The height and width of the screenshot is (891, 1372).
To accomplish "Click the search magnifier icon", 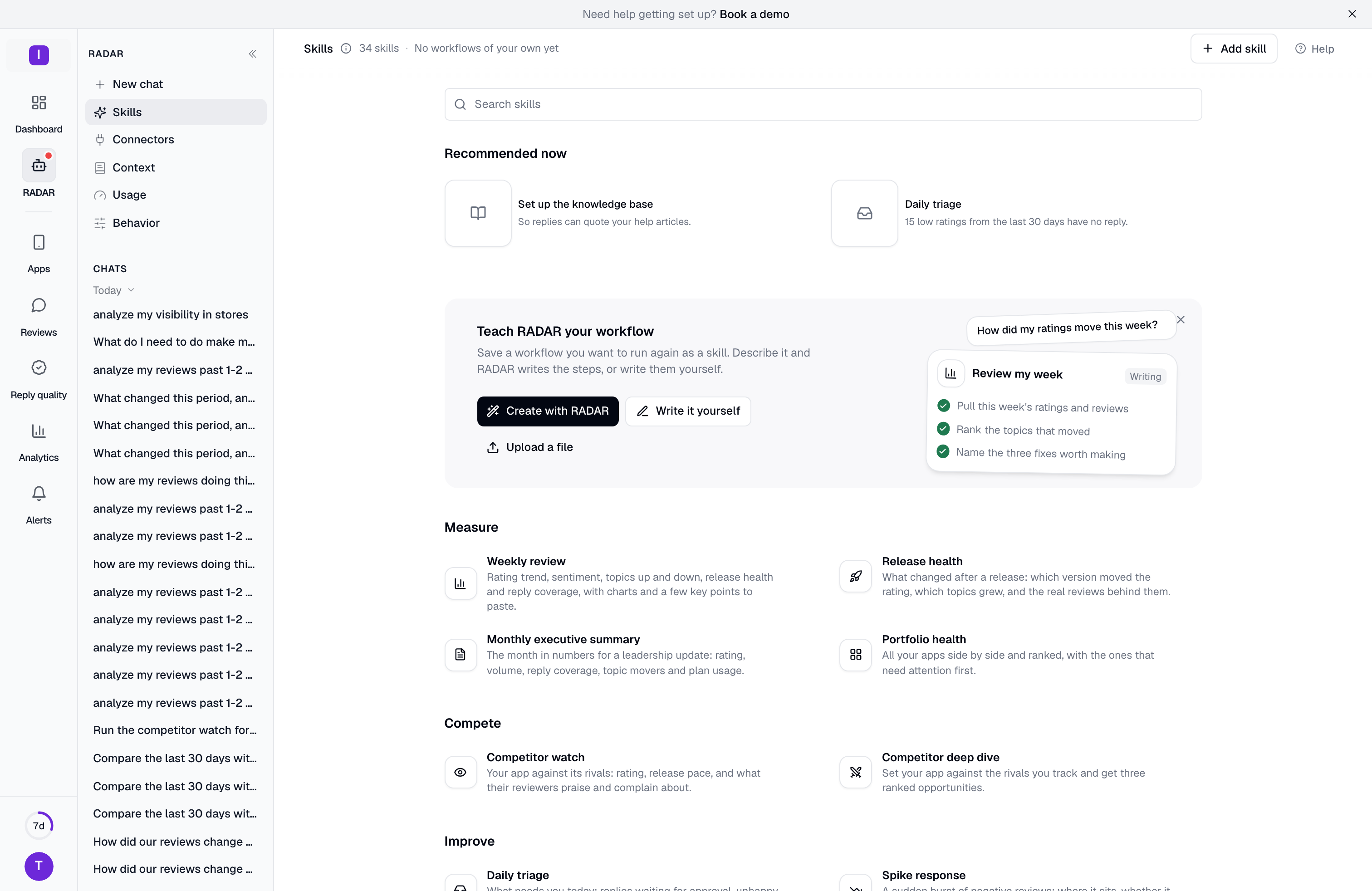I will tap(460, 104).
